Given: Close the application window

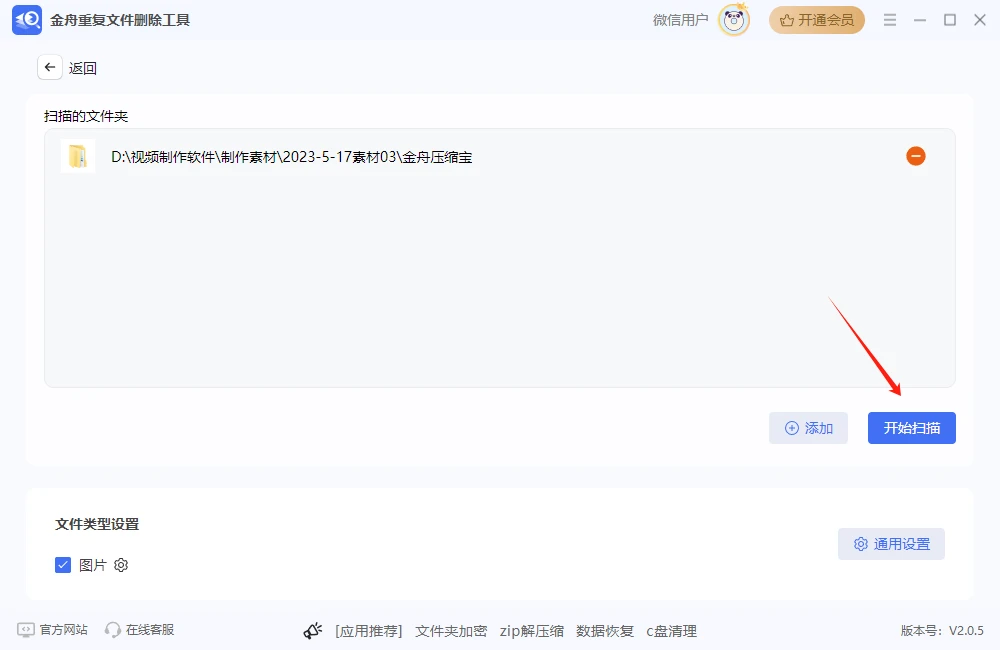Looking at the screenshot, I should coord(980,20).
